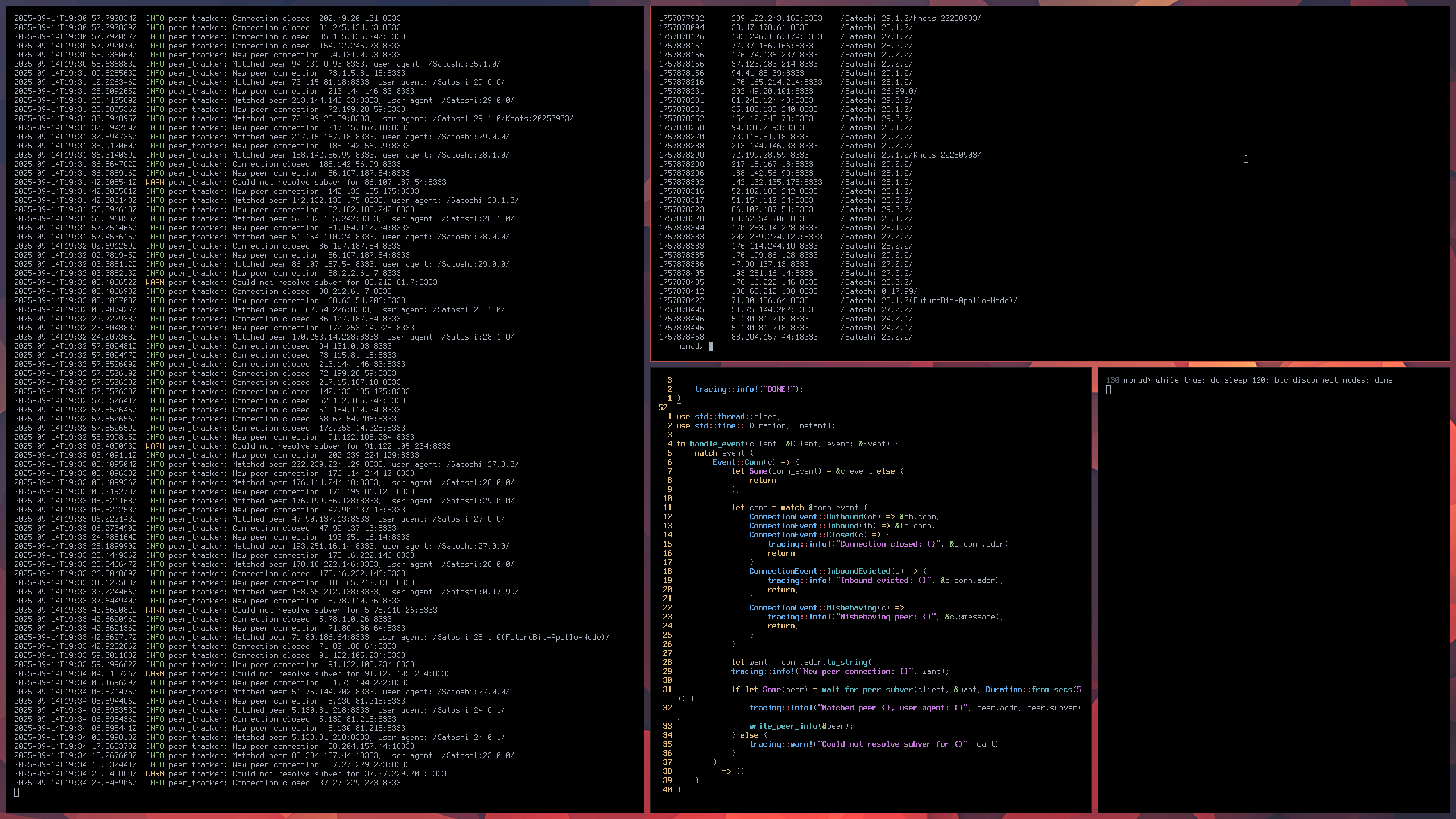Click 'use std::time::{Duration, Instant};' line
The height and width of the screenshot is (819, 1456).
pyautogui.click(x=756, y=425)
